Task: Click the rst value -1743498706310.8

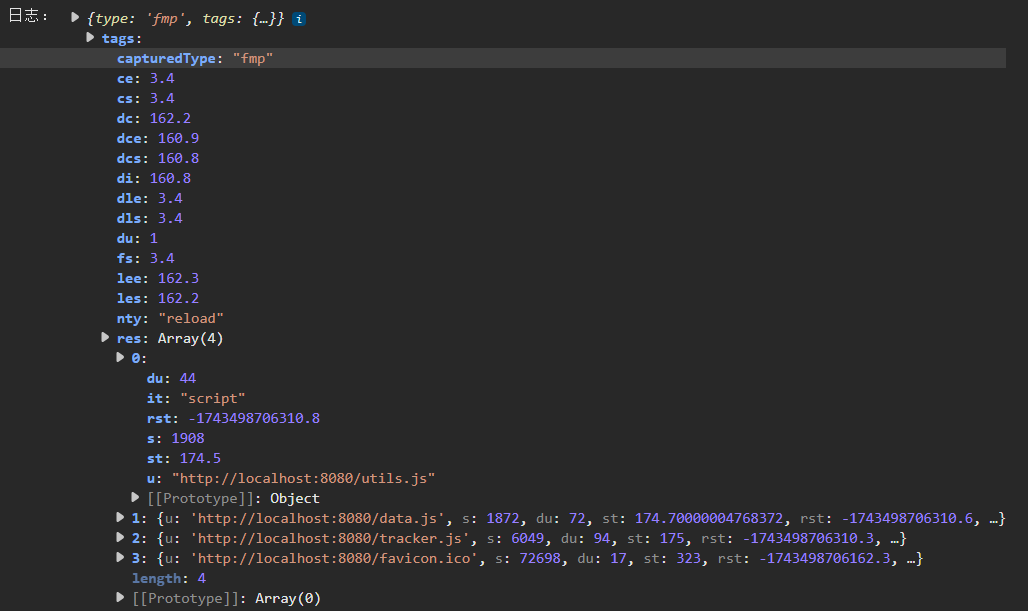Action: click(254, 418)
